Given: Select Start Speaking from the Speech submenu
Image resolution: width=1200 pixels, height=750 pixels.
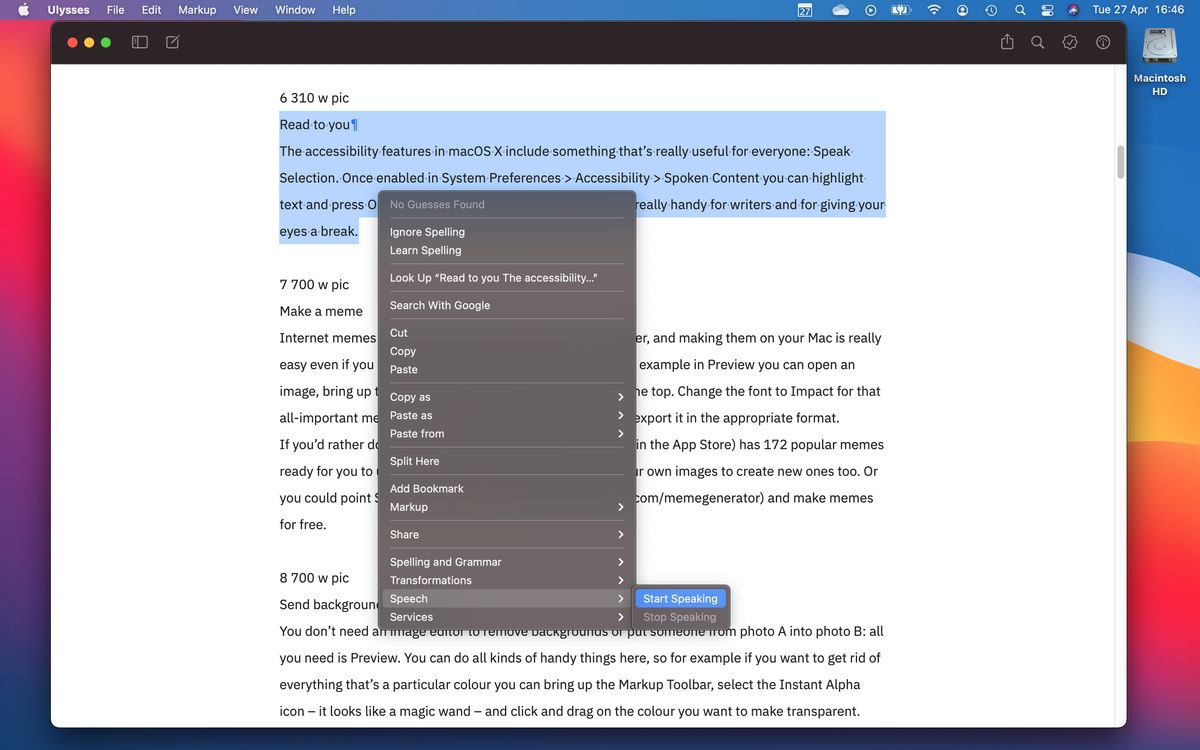Looking at the screenshot, I should point(679,598).
